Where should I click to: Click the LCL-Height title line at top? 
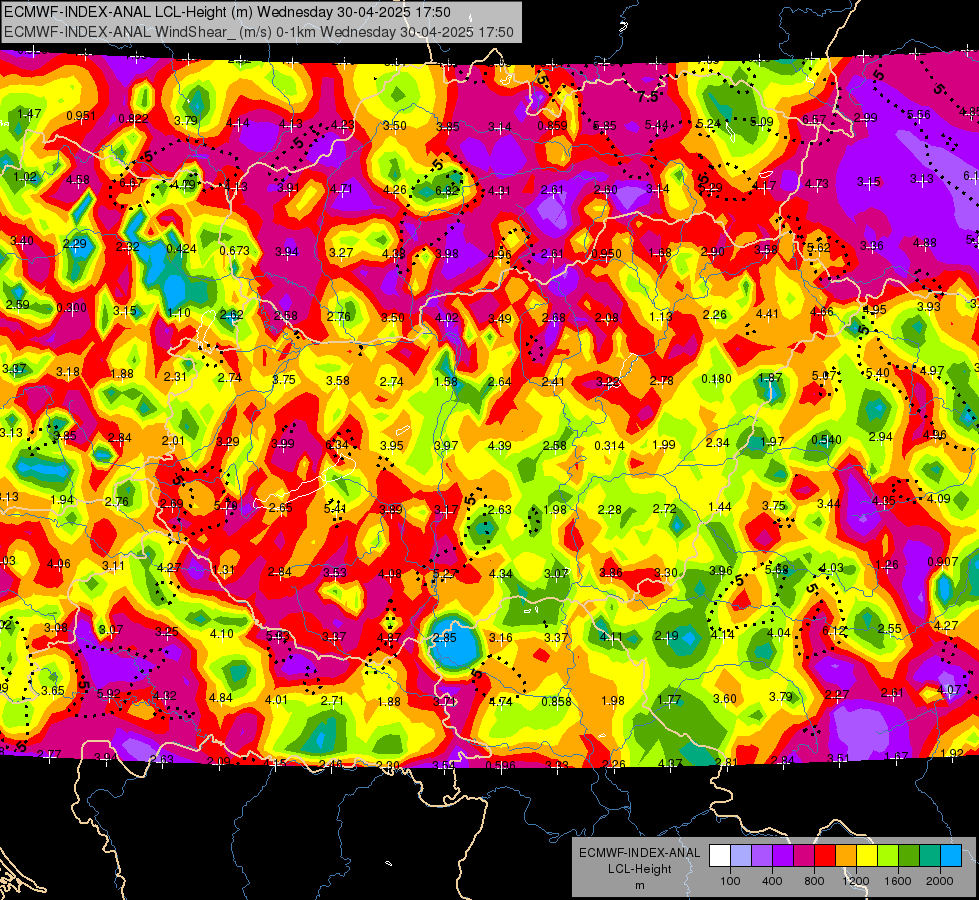click(227, 12)
